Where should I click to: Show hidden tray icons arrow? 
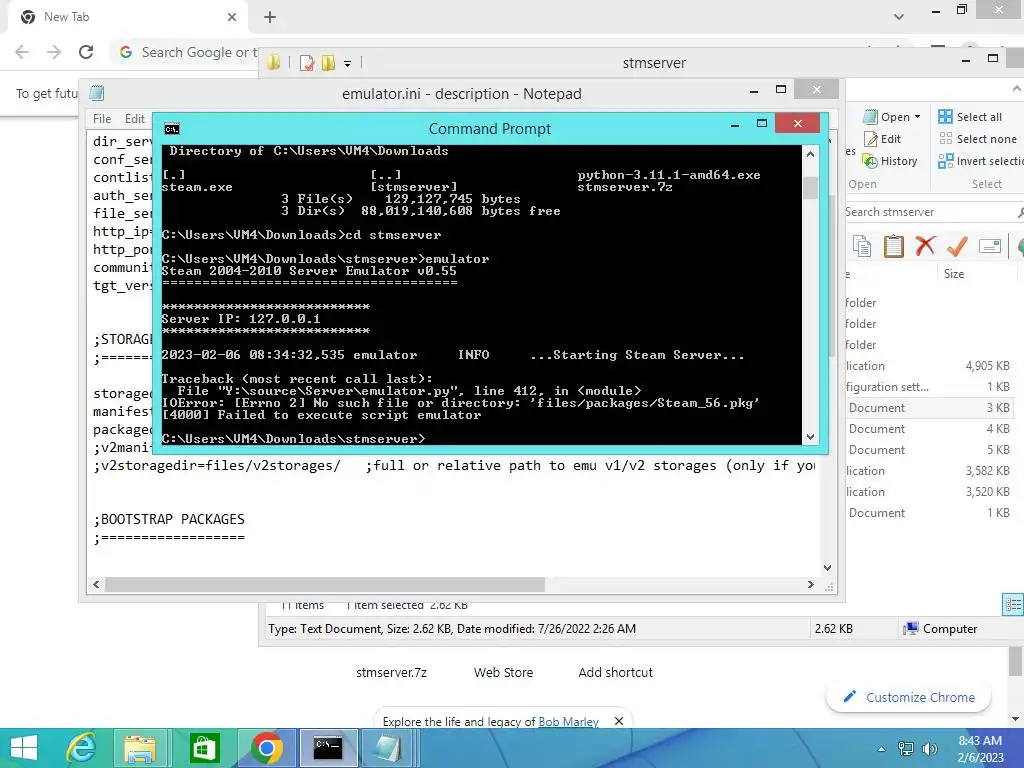pyautogui.click(x=882, y=749)
